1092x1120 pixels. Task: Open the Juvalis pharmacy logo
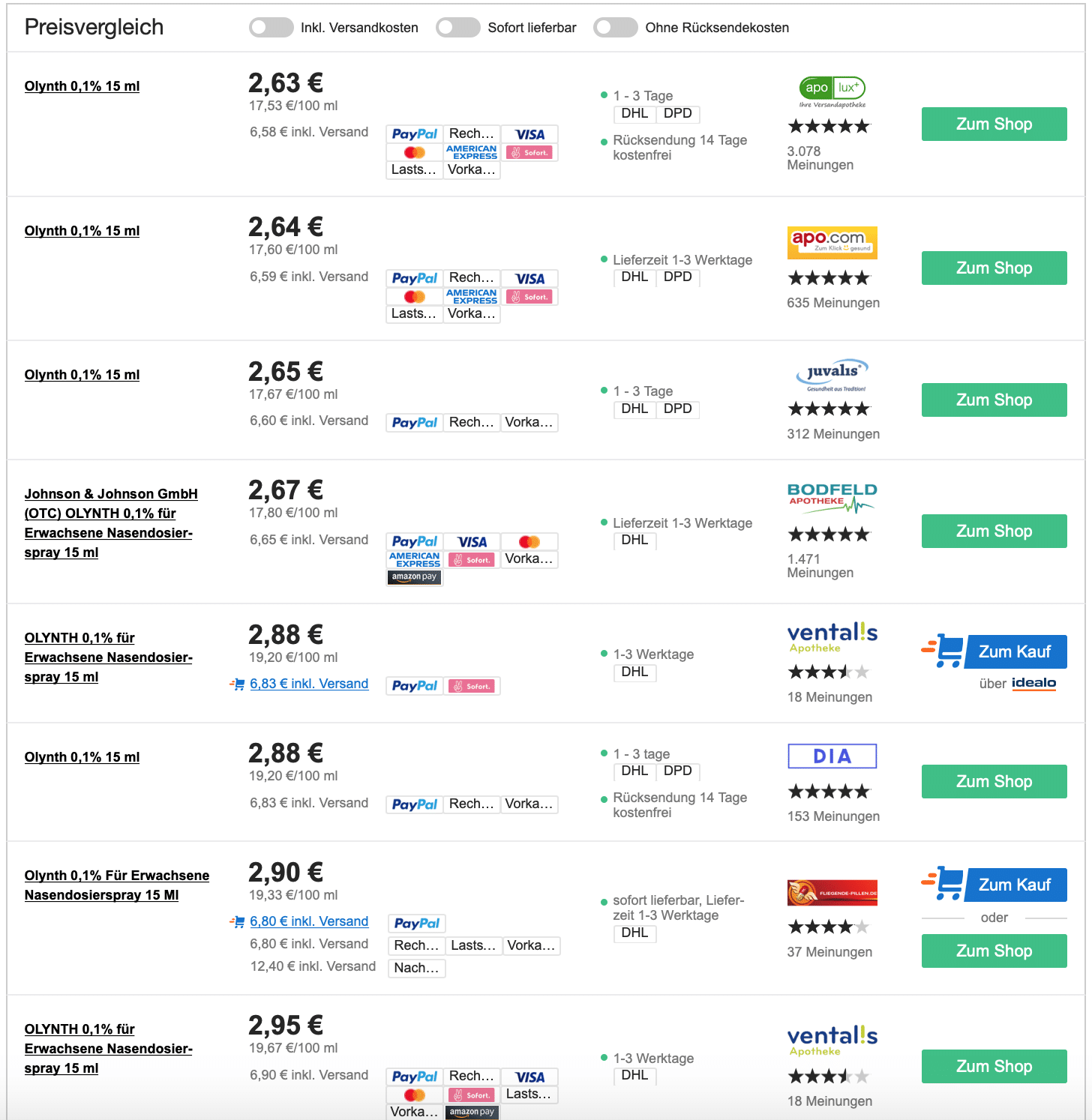pos(832,374)
